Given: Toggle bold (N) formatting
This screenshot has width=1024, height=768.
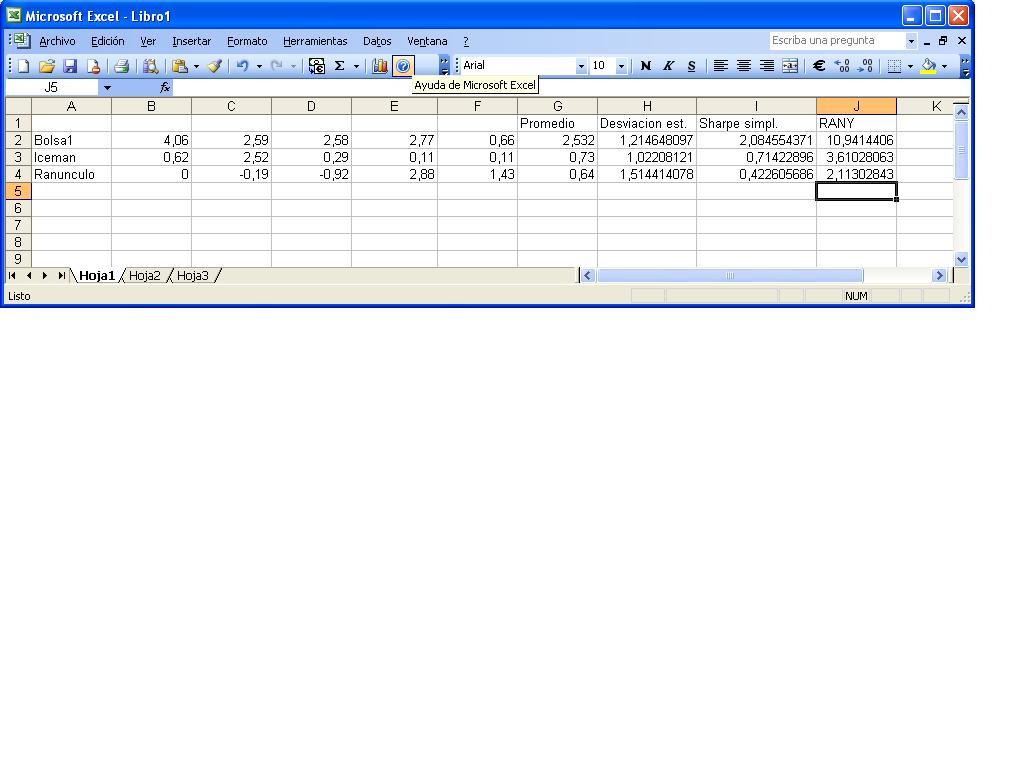Looking at the screenshot, I should click(646, 66).
